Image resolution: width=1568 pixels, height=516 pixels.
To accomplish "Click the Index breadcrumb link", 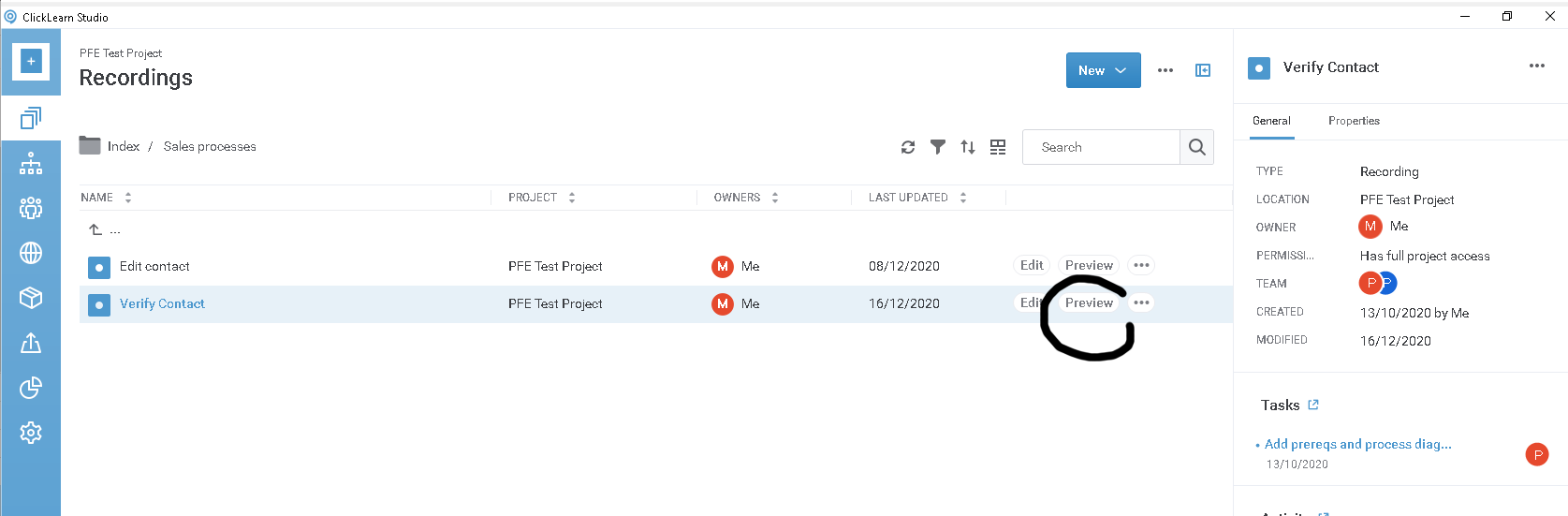I will [124, 146].
